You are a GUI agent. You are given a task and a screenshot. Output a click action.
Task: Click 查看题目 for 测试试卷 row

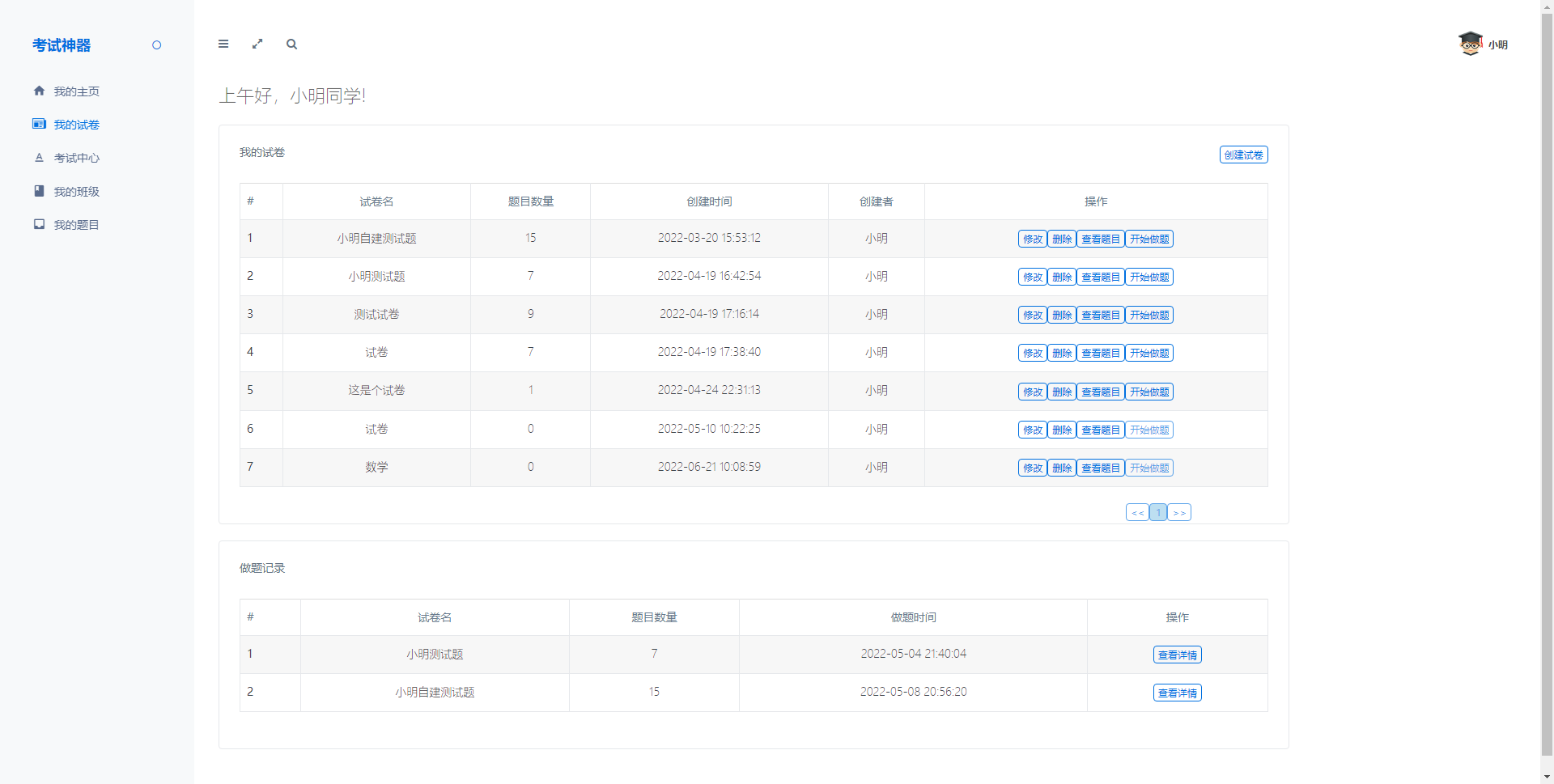point(1100,315)
